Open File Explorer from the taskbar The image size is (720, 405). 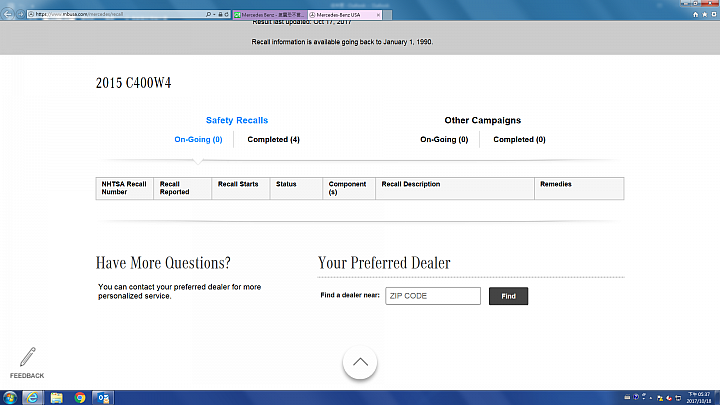pos(56,398)
